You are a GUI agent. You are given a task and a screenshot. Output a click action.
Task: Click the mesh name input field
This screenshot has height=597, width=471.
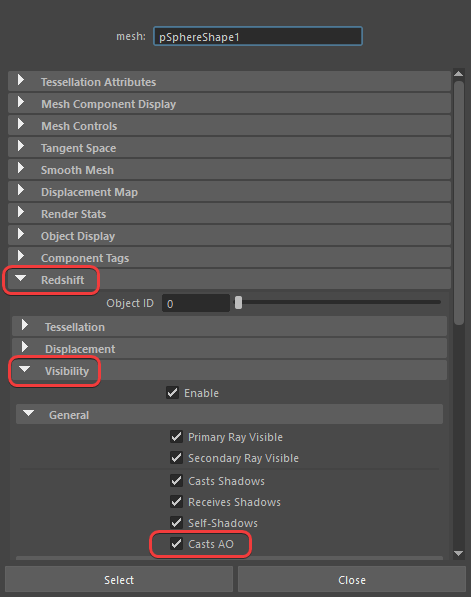(x=258, y=37)
